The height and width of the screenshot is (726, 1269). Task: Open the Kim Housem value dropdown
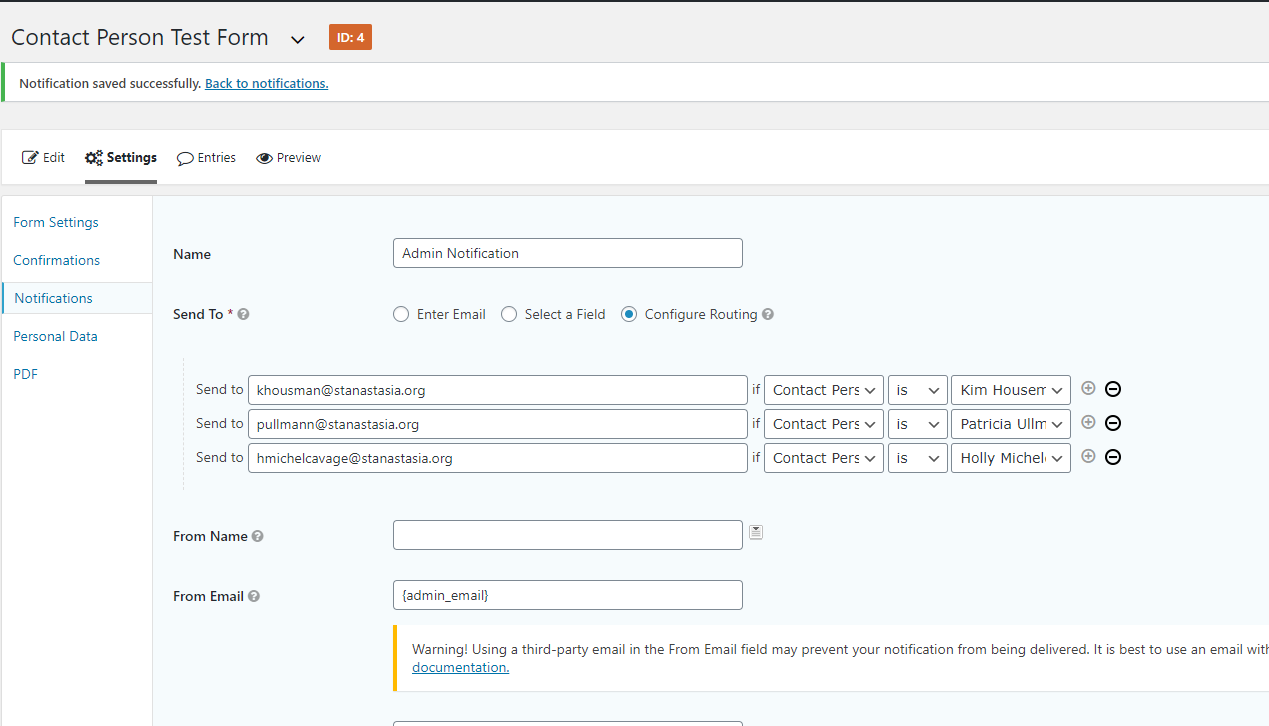click(x=1010, y=390)
